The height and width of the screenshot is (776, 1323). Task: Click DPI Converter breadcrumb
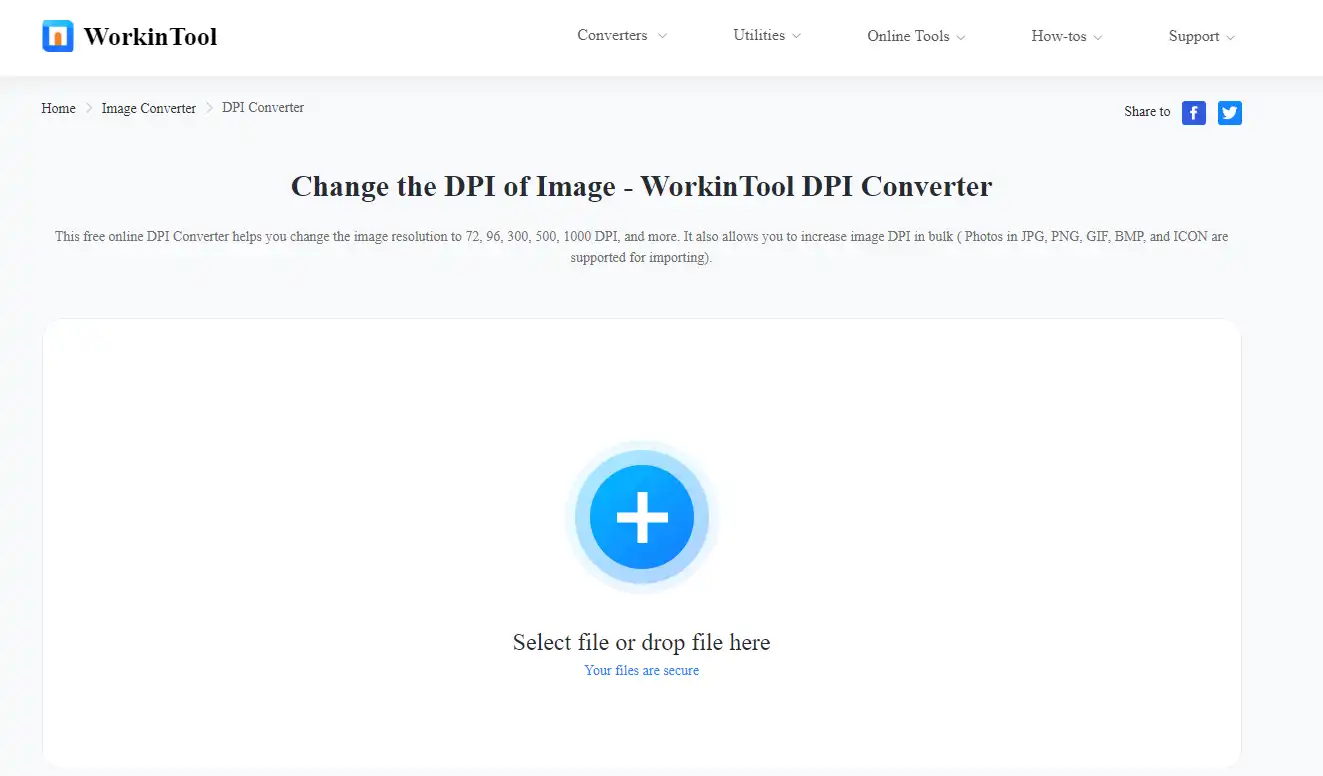(x=263, y=107)
